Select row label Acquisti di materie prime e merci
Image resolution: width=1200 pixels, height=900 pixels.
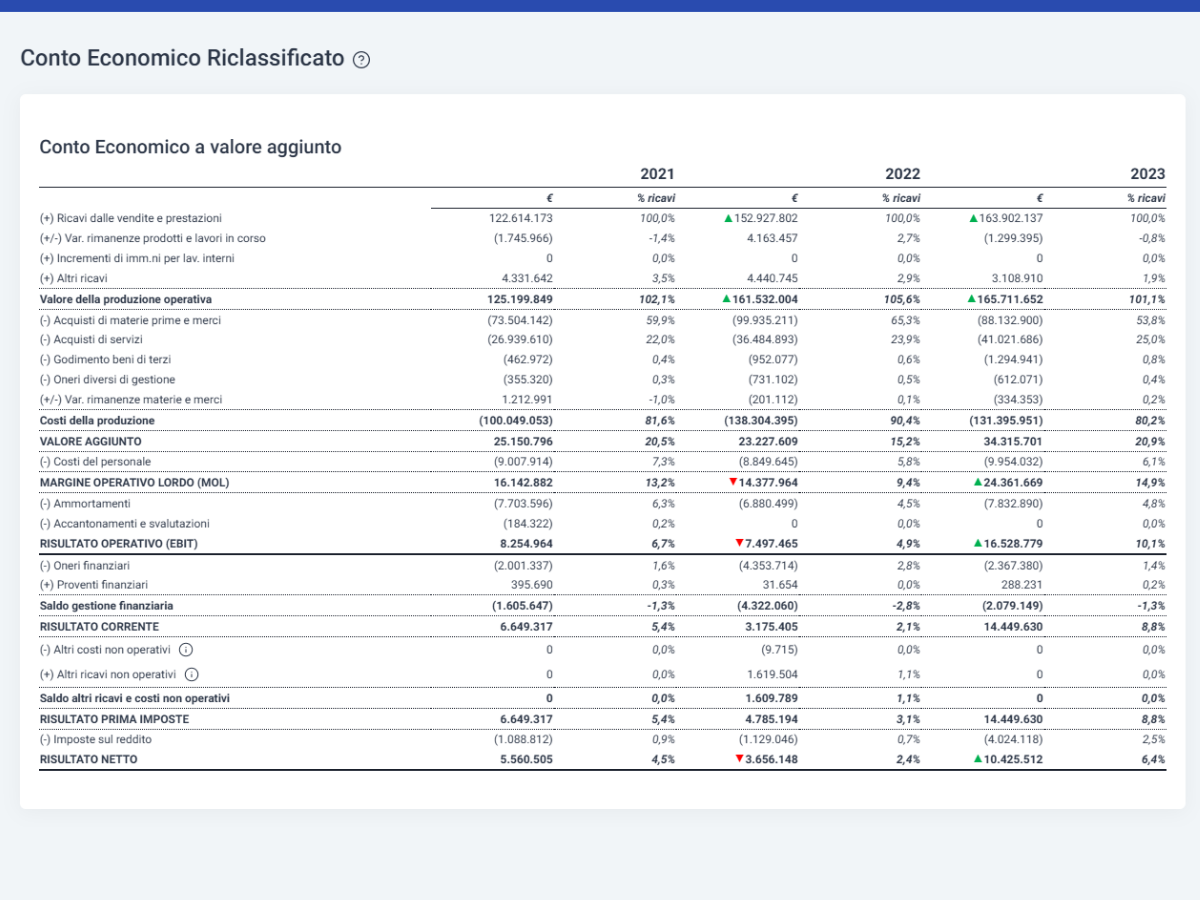pos(130,320)
